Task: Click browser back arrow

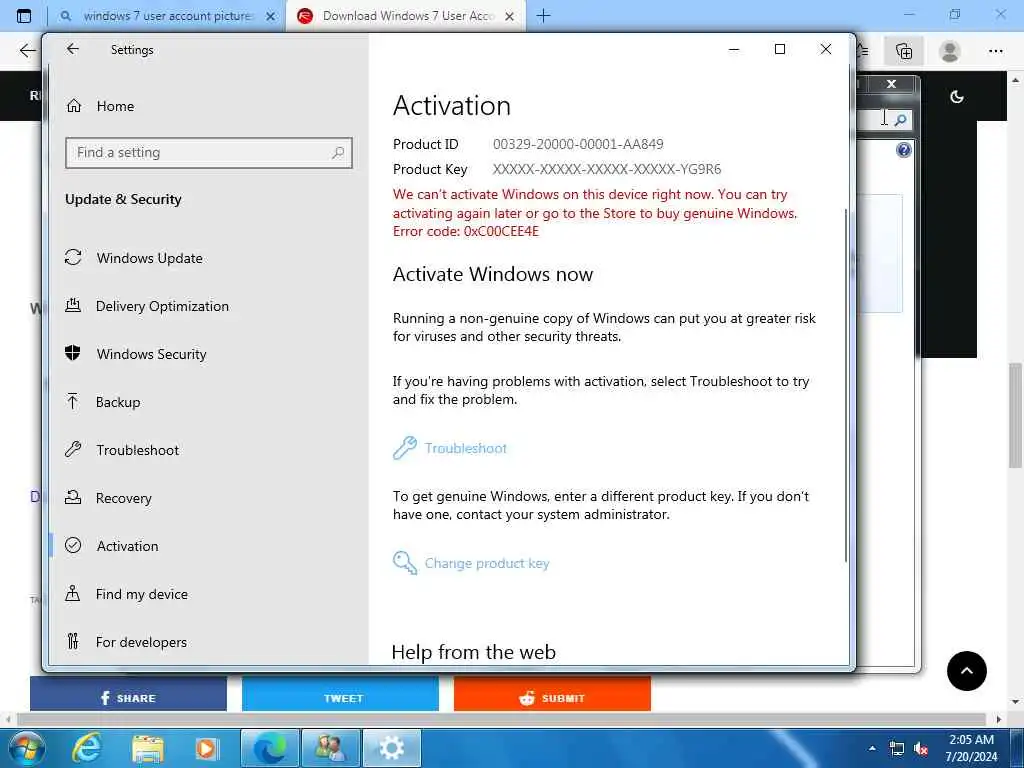Action: coord(27,50)
